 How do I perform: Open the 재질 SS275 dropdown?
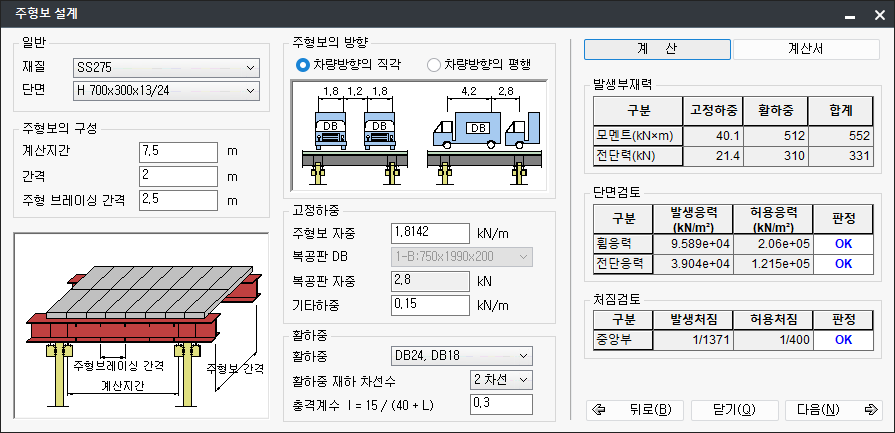pyautogui.click(x=166, y=68)
